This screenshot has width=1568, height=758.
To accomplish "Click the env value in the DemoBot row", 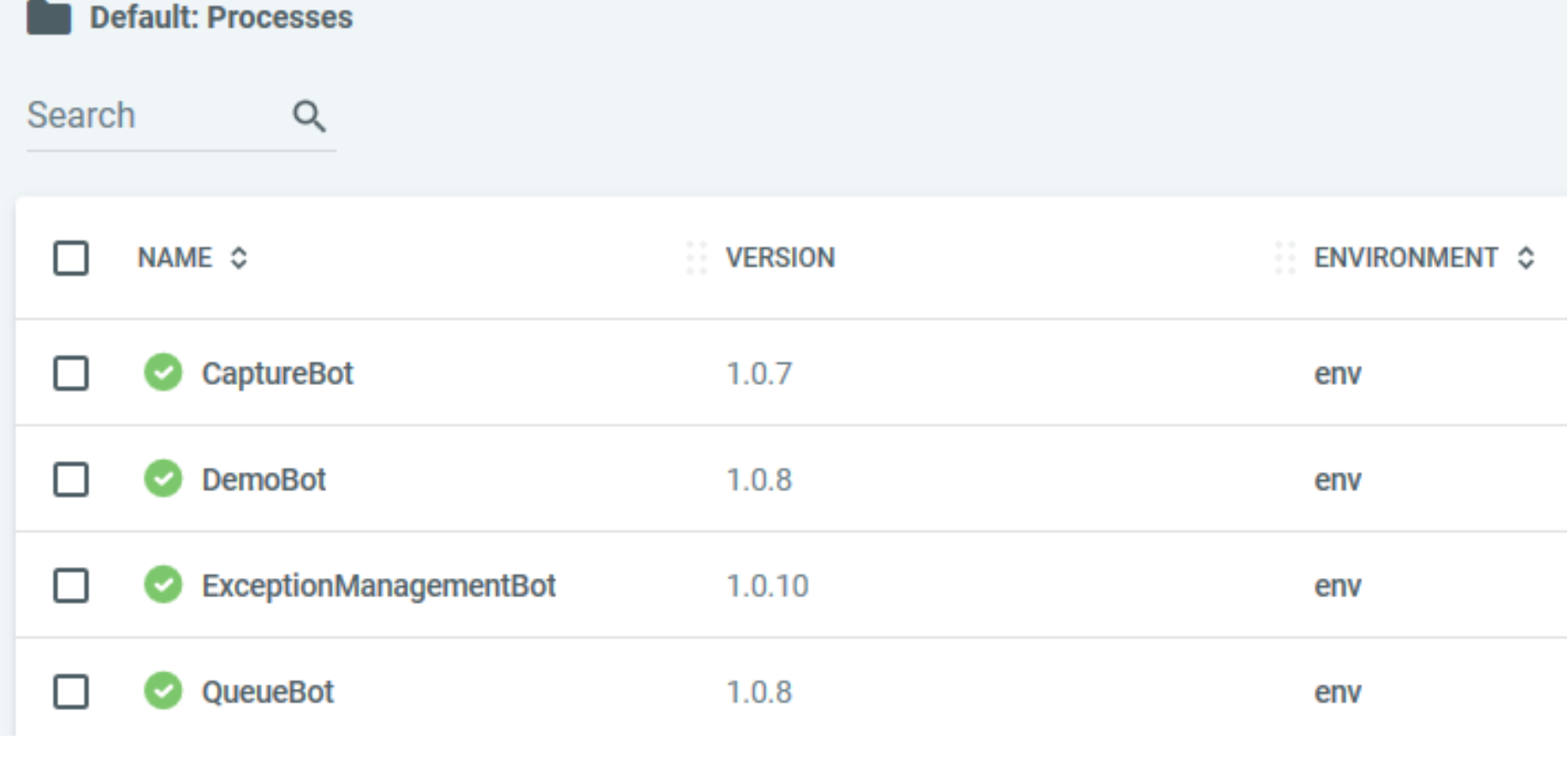I will coord(1337,480).
